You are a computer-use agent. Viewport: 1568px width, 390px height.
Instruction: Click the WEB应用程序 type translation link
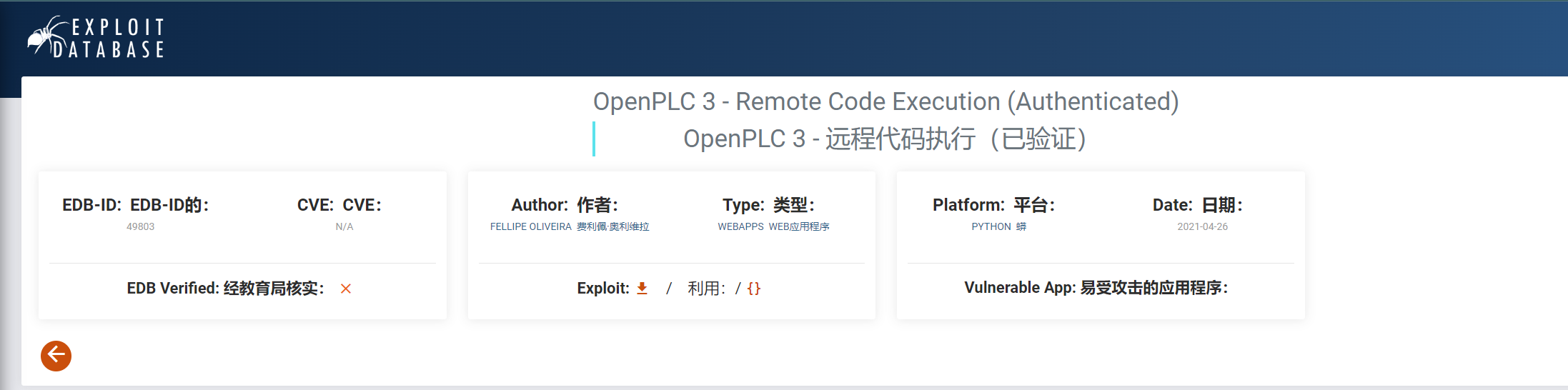coord(799,226)
